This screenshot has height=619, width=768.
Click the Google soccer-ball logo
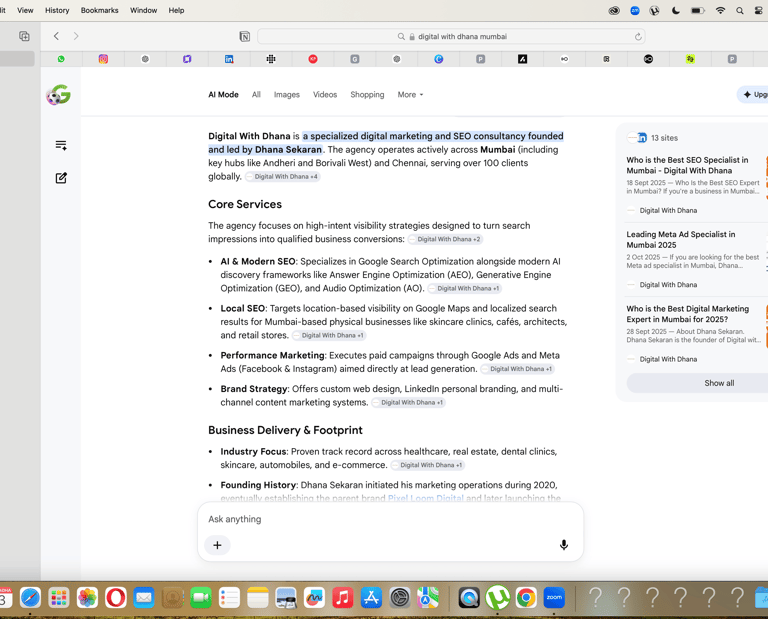59,95
